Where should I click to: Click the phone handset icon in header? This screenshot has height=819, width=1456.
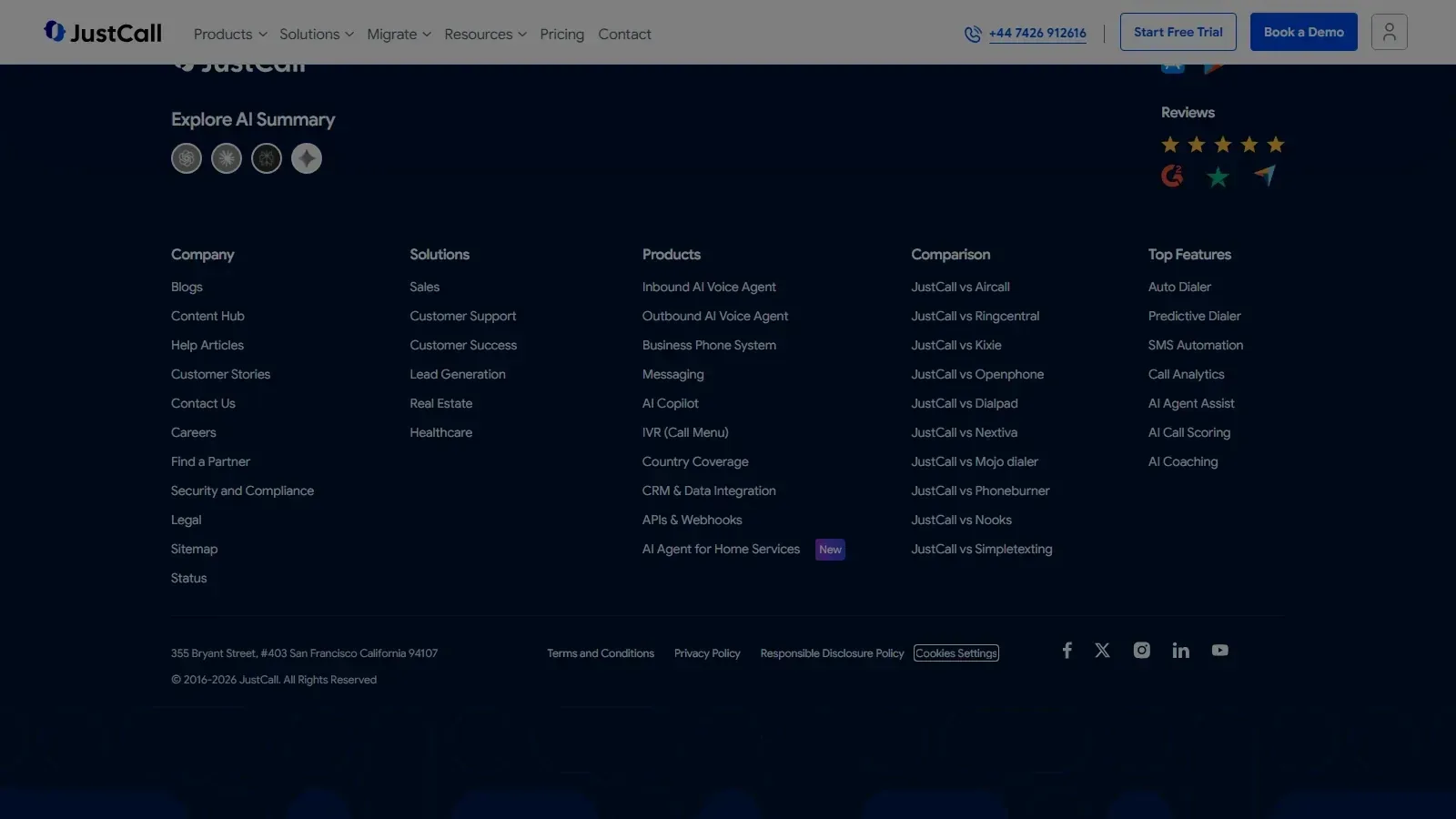(x=973, y=34)
